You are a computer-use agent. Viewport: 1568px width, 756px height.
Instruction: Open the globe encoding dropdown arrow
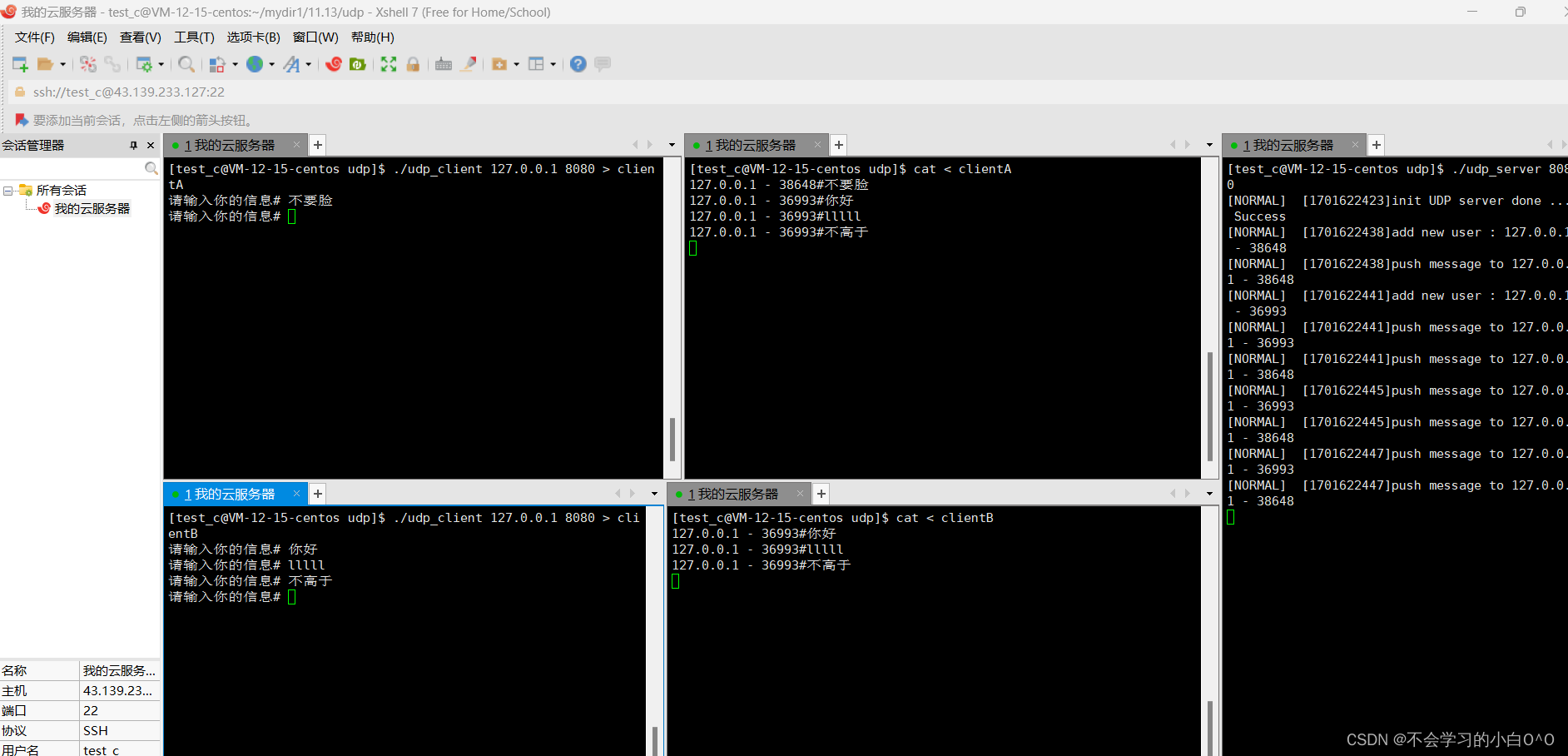tap(271, 64)
